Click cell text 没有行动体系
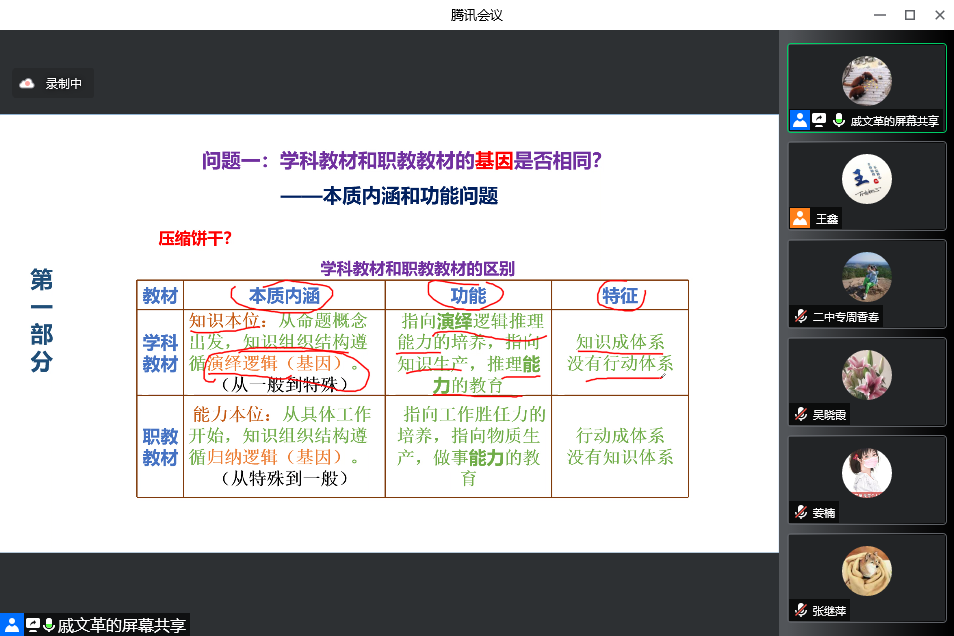 620,363
